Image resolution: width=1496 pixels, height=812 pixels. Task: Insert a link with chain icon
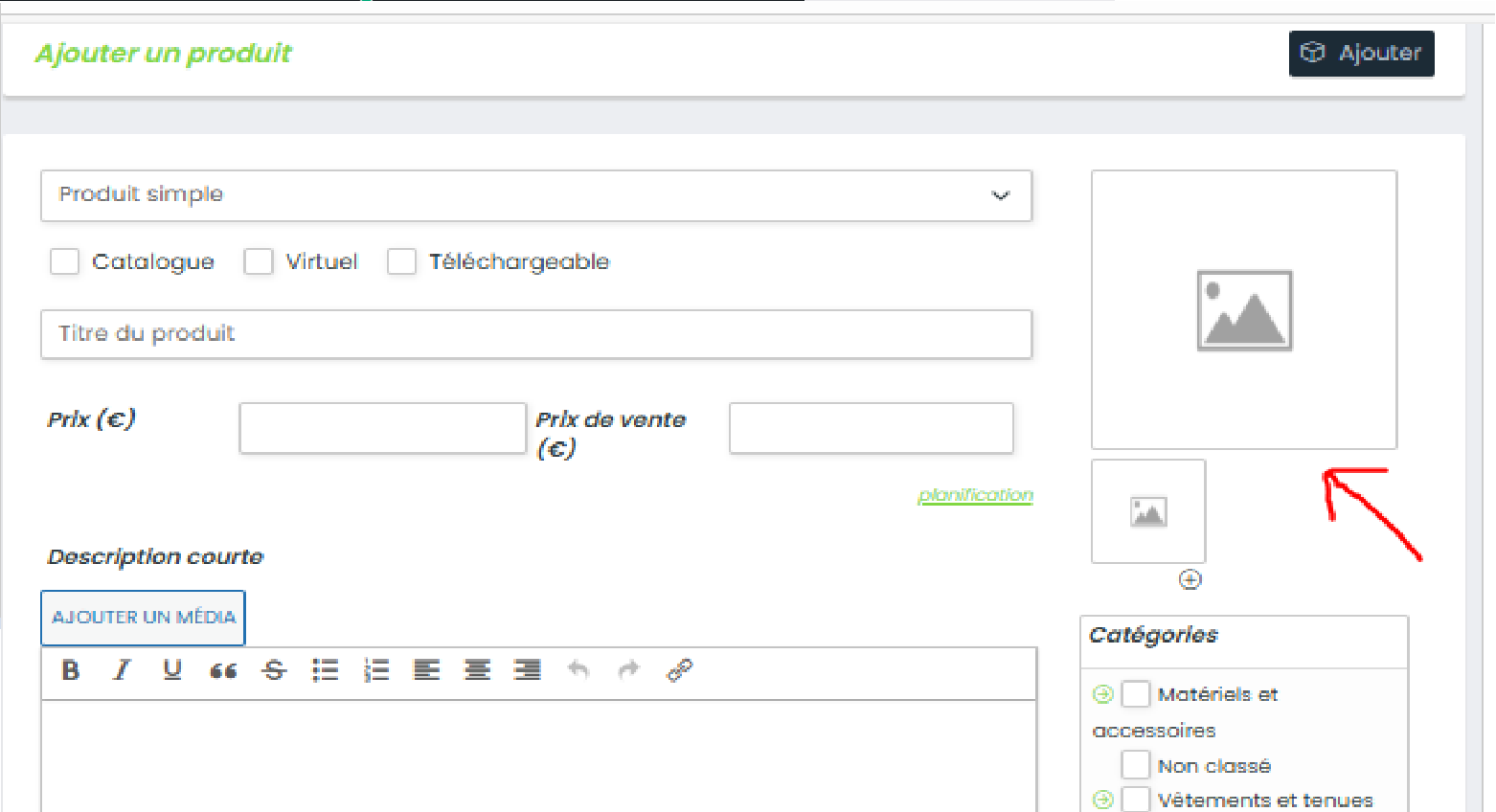click(x=679, y=670)
